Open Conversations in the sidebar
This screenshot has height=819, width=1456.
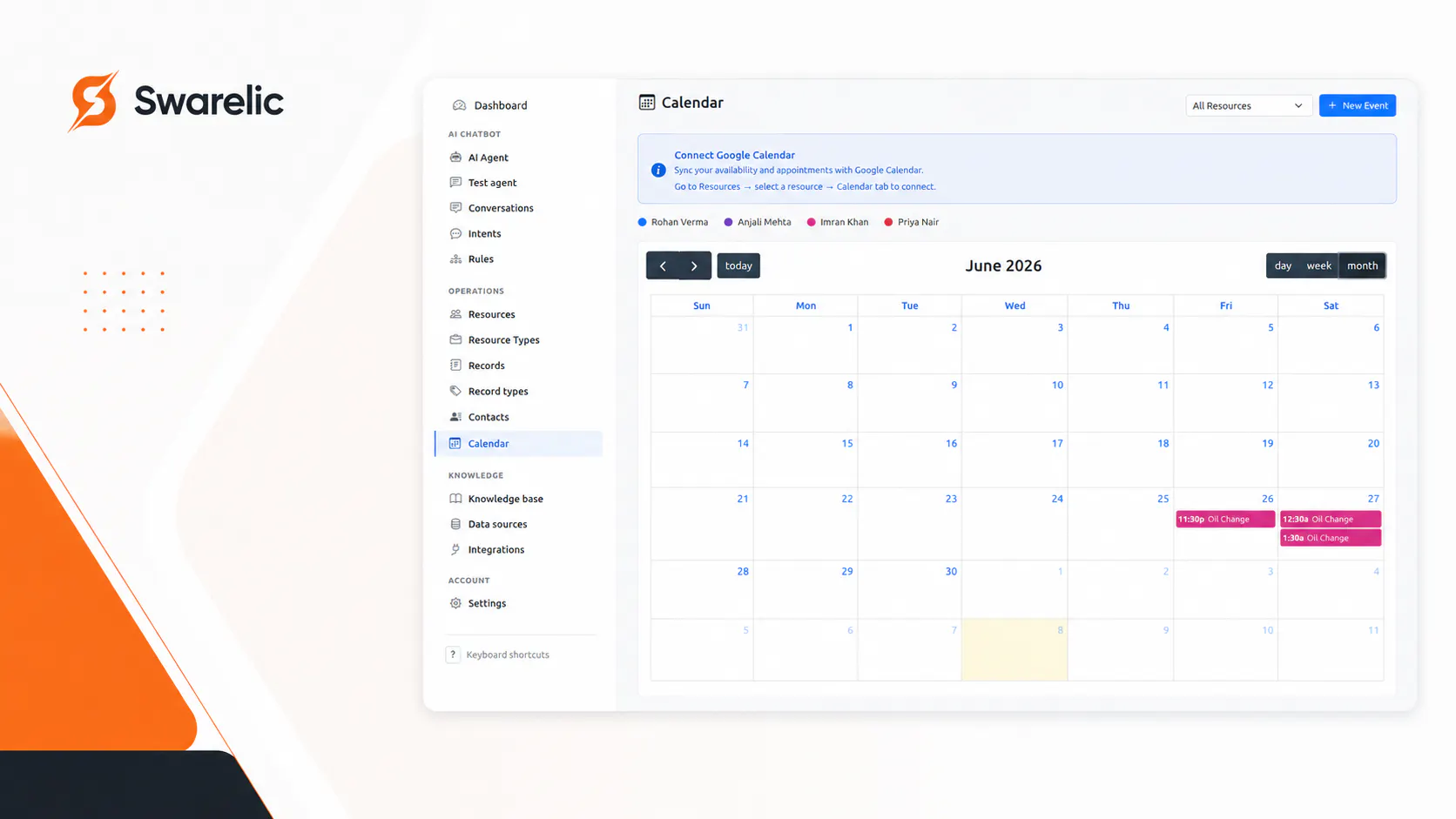point(501,208)
